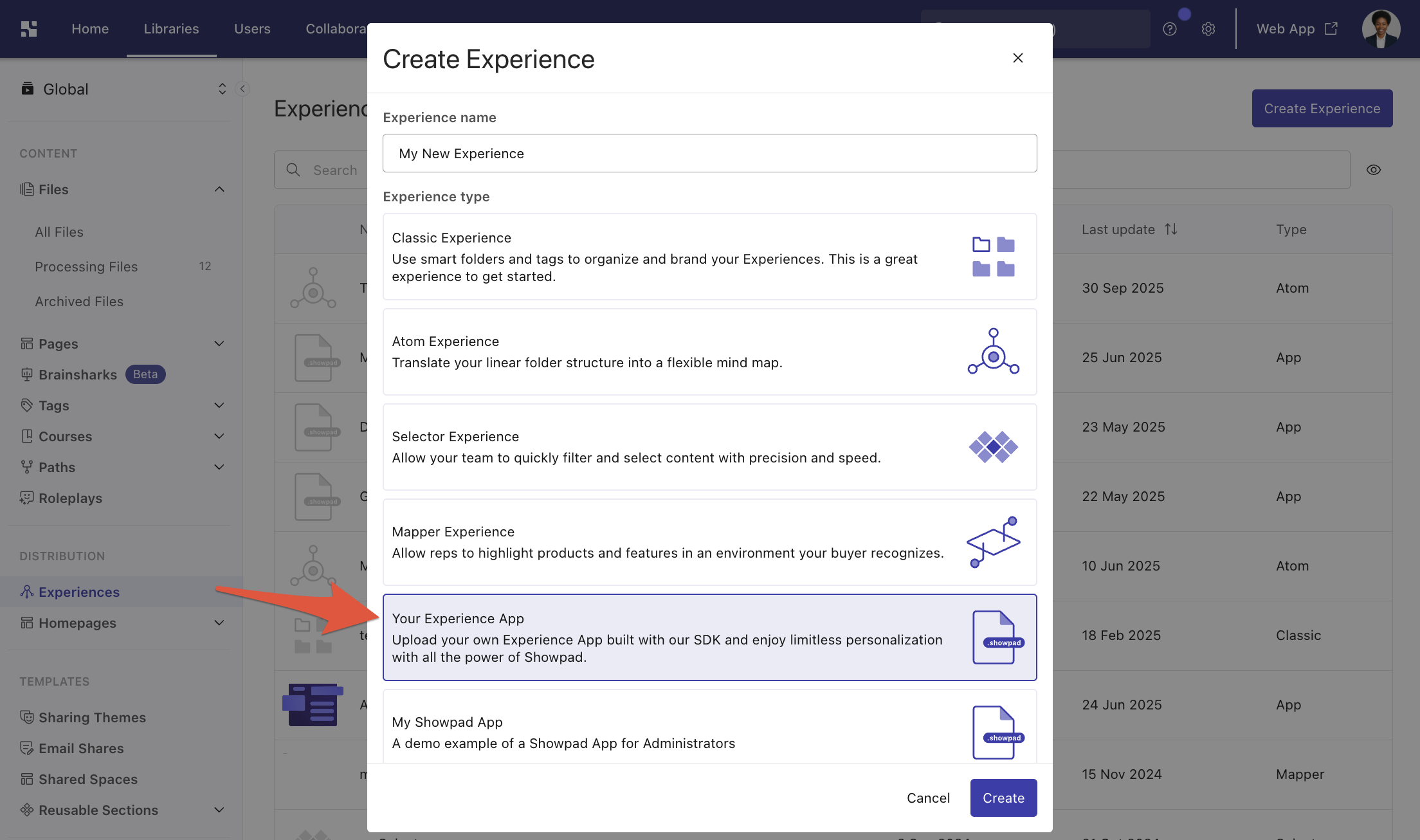Click the Selector Experience diamonds icon

click(x=994, y=446)
